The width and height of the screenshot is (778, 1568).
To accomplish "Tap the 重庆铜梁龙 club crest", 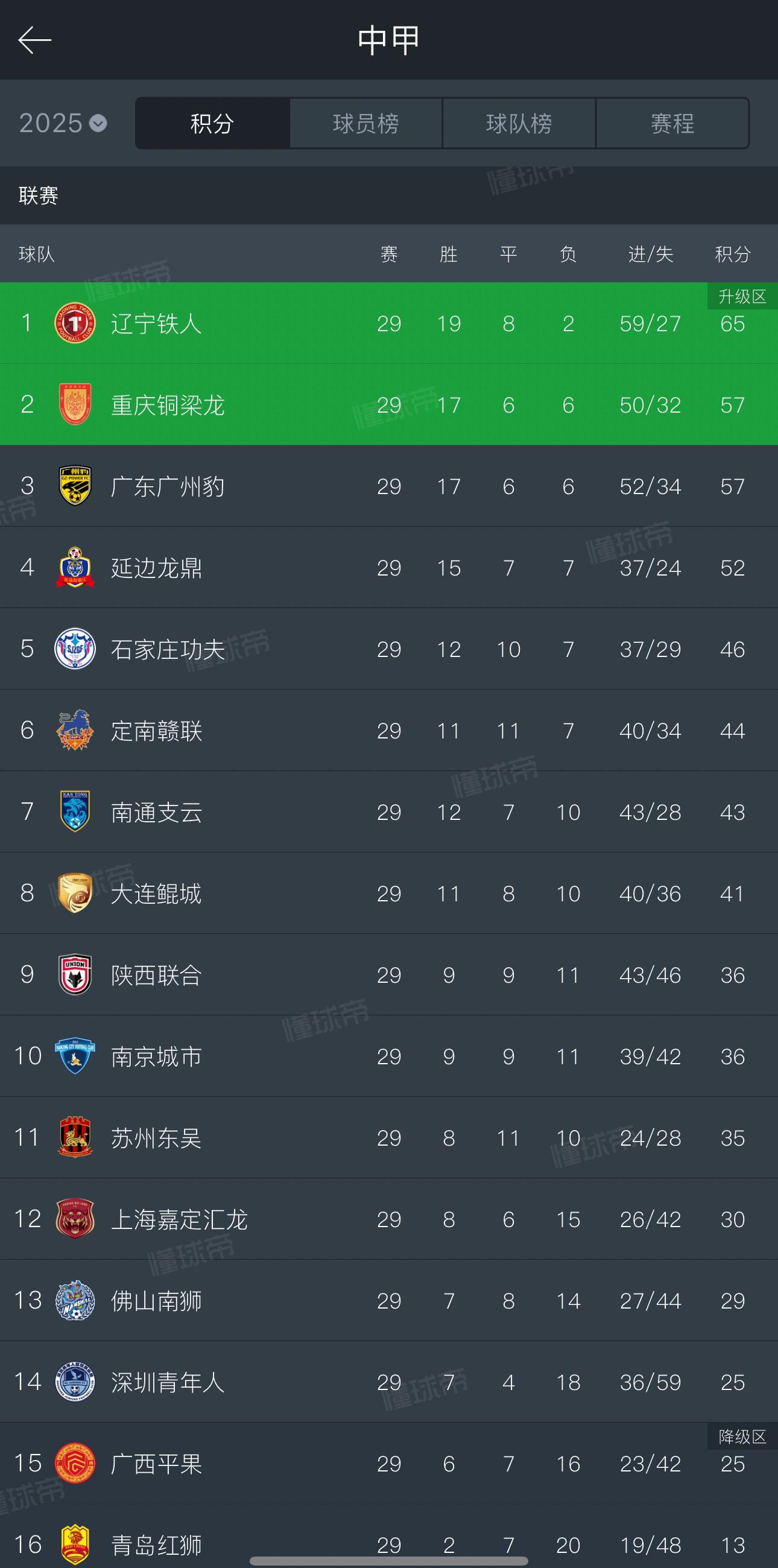I will (75, 405).
